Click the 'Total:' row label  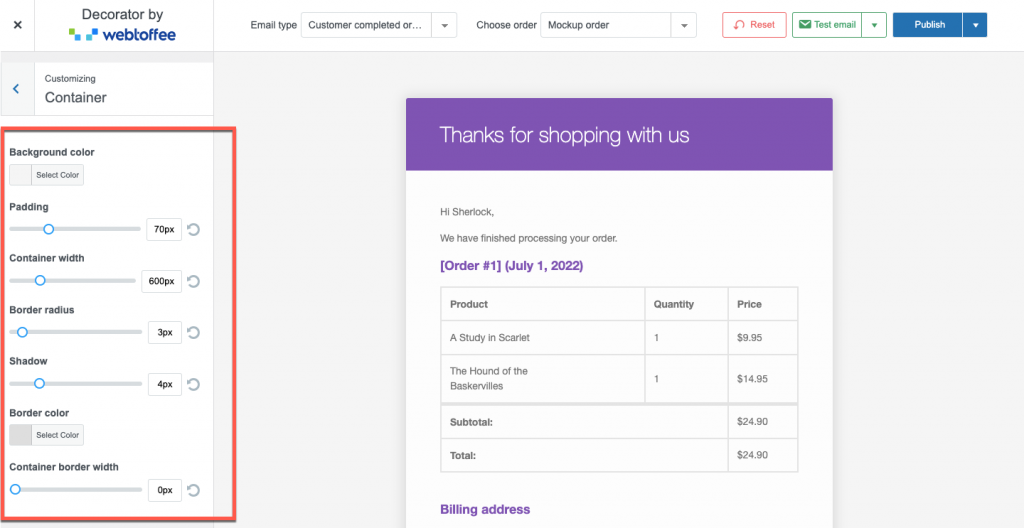click(x=463, y=455)
